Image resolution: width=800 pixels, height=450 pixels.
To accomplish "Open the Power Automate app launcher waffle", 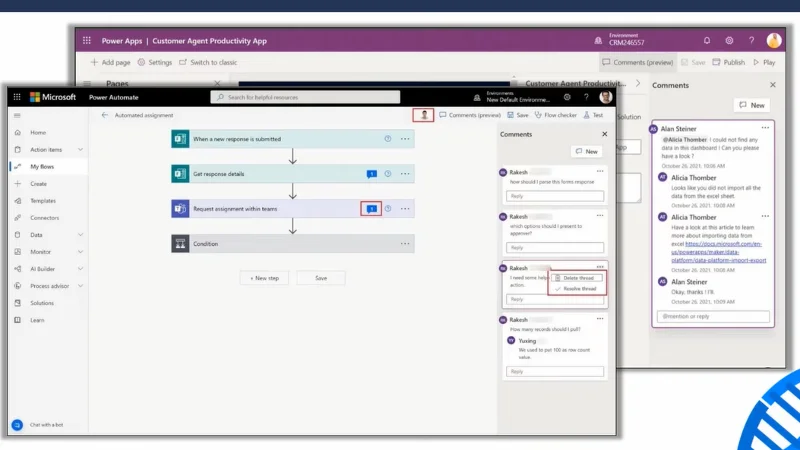I will 17,97.
